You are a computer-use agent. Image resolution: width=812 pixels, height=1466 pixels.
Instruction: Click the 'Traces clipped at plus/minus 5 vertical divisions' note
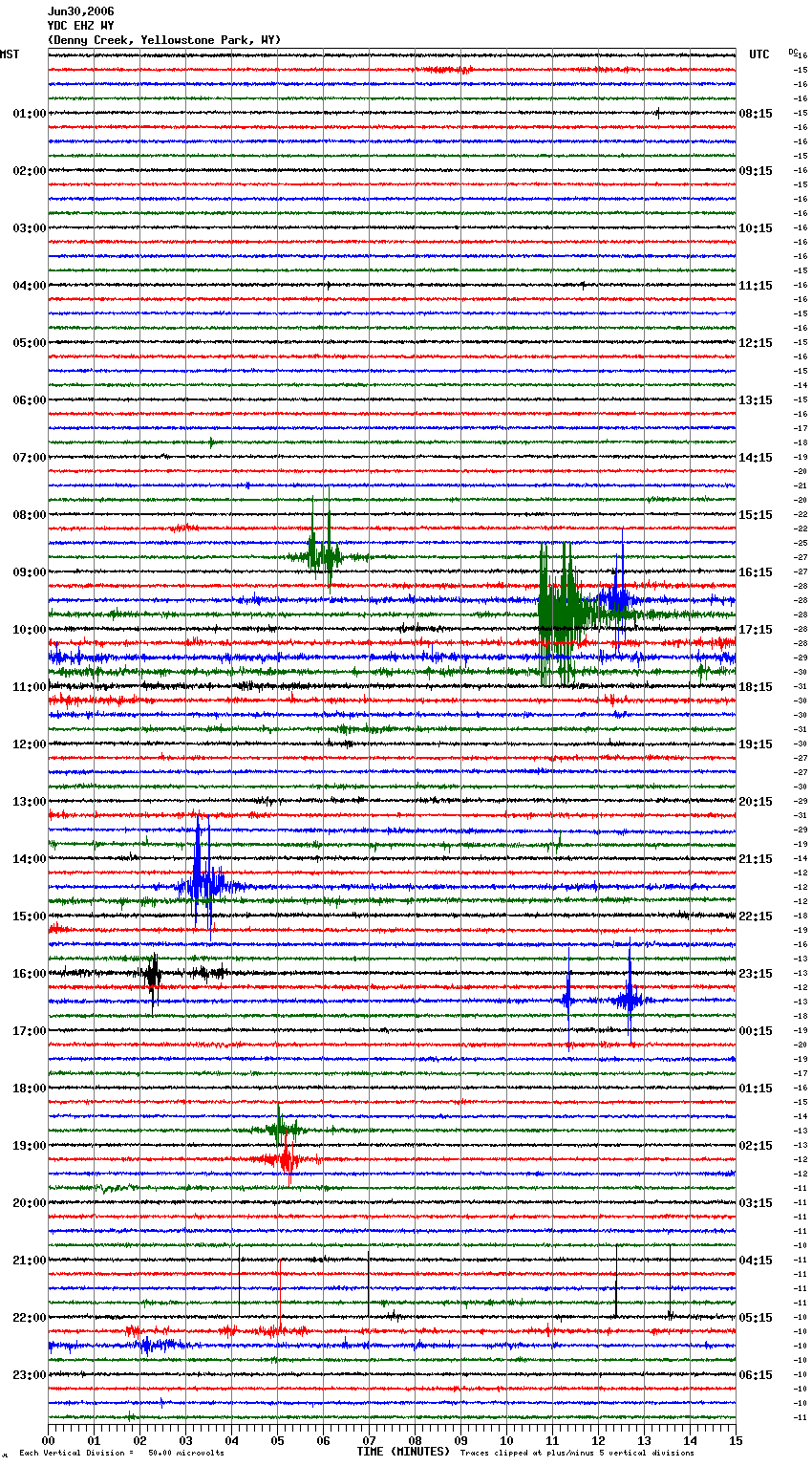click(577, 1453)
